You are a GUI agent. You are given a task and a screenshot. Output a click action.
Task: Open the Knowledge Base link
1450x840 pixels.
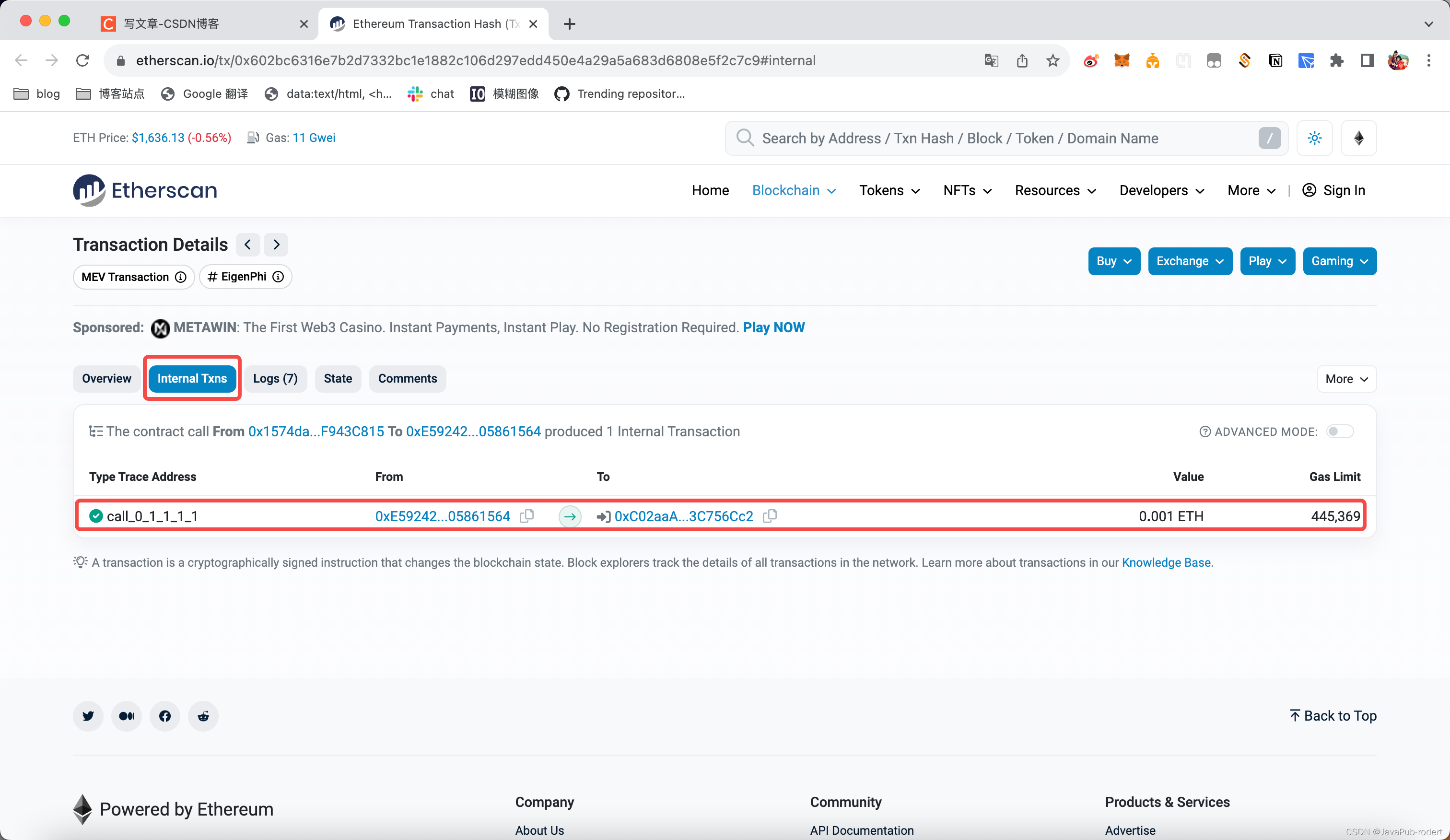pos(1166,562)
